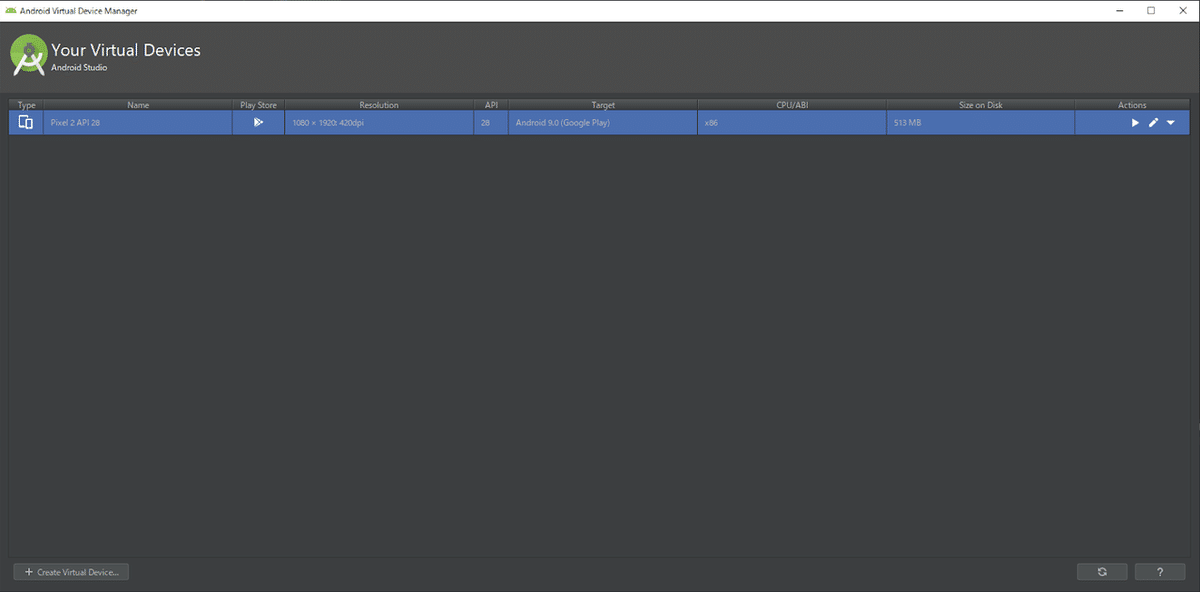Sort by the Target column header
This screenshot has height=592, width=1200.
pos(603,105)
